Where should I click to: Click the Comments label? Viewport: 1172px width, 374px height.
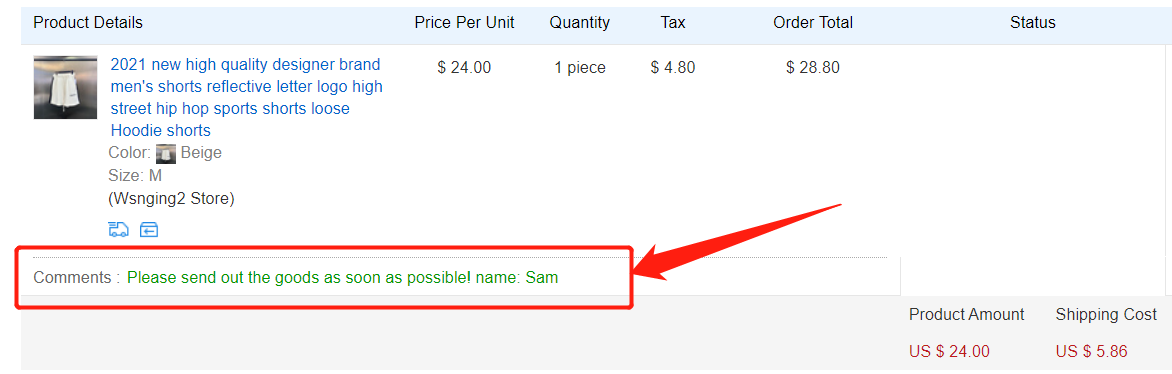tap(77, 278)
